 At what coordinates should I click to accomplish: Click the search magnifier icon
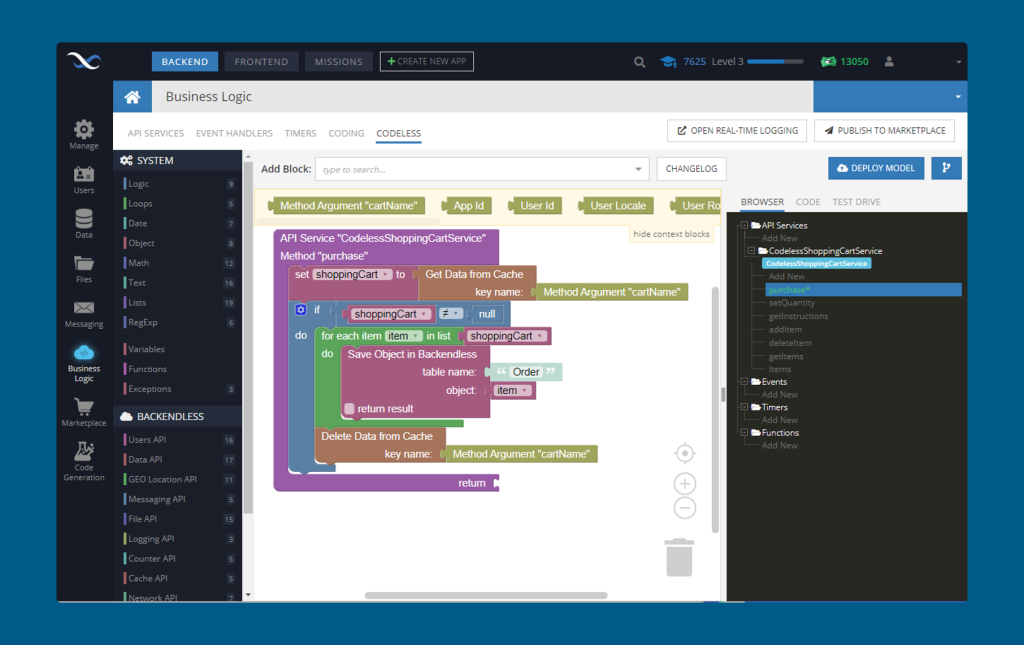point(639,62)
